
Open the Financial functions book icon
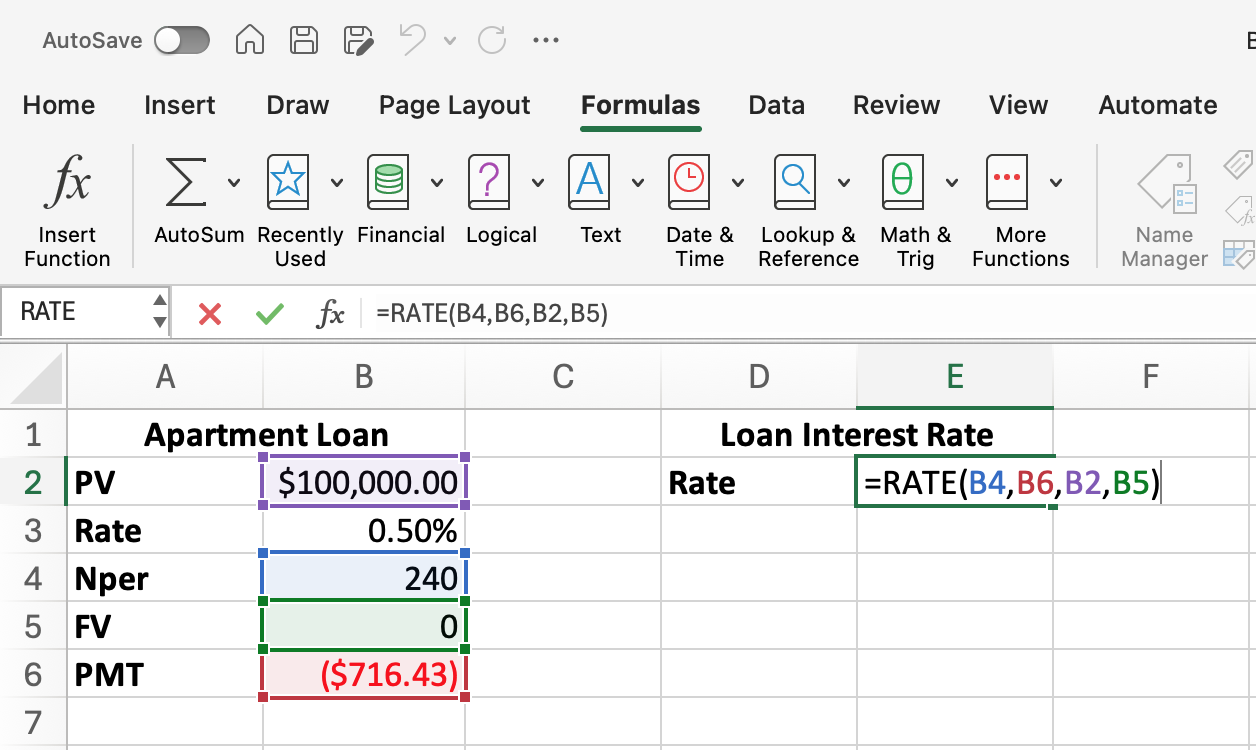(x=388, y=182)
